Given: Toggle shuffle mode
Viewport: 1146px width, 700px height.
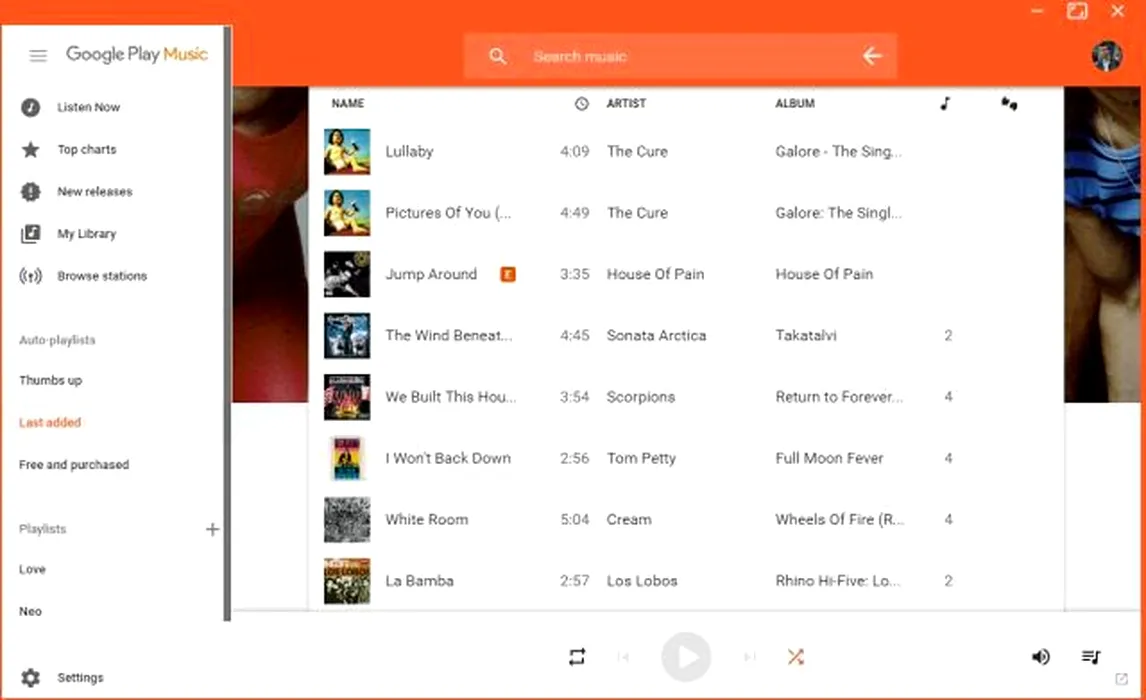Looking at the screenshot, I should tap(795, 657).
